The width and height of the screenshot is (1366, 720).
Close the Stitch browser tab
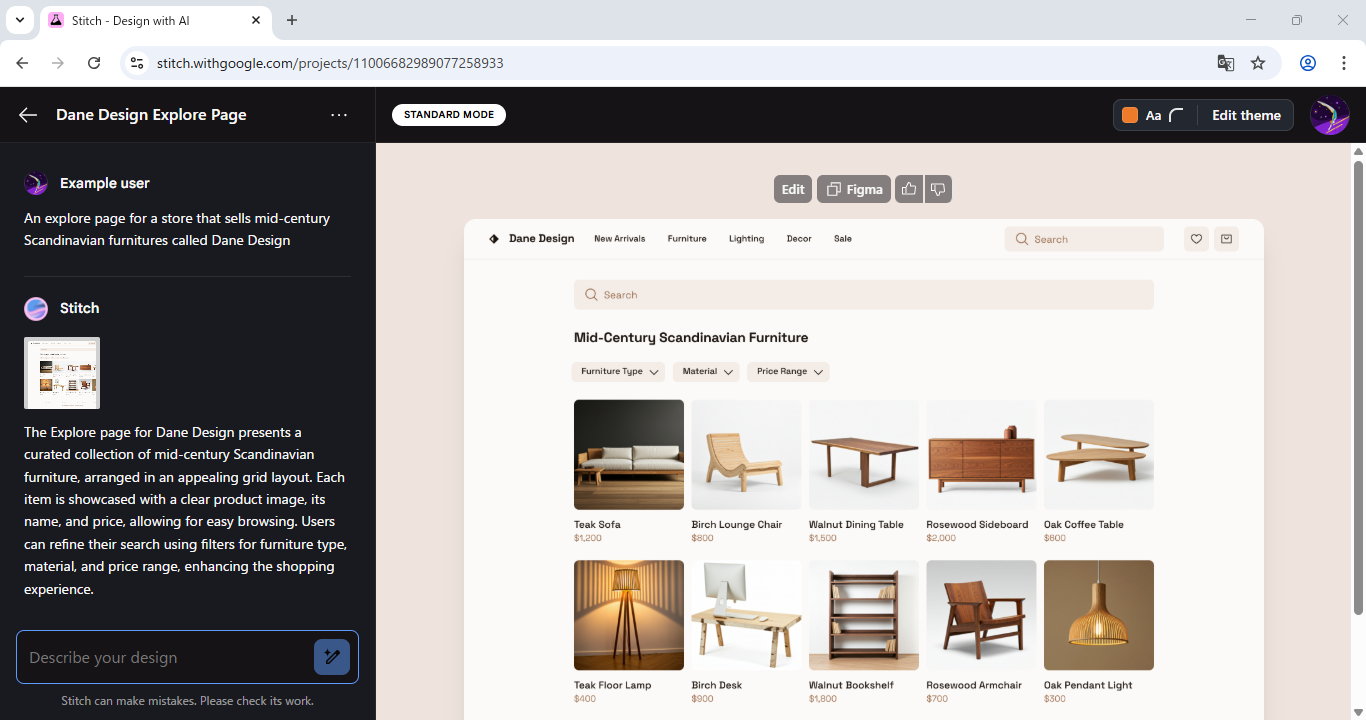point(256,20)
